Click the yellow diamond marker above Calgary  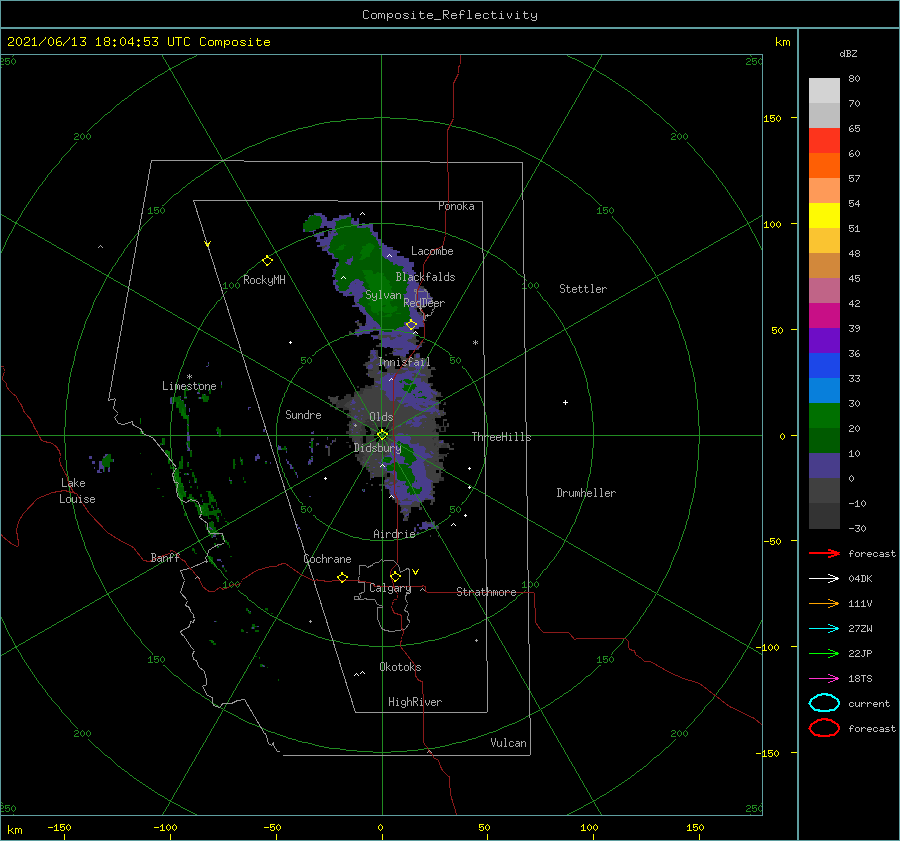(395, 576)
